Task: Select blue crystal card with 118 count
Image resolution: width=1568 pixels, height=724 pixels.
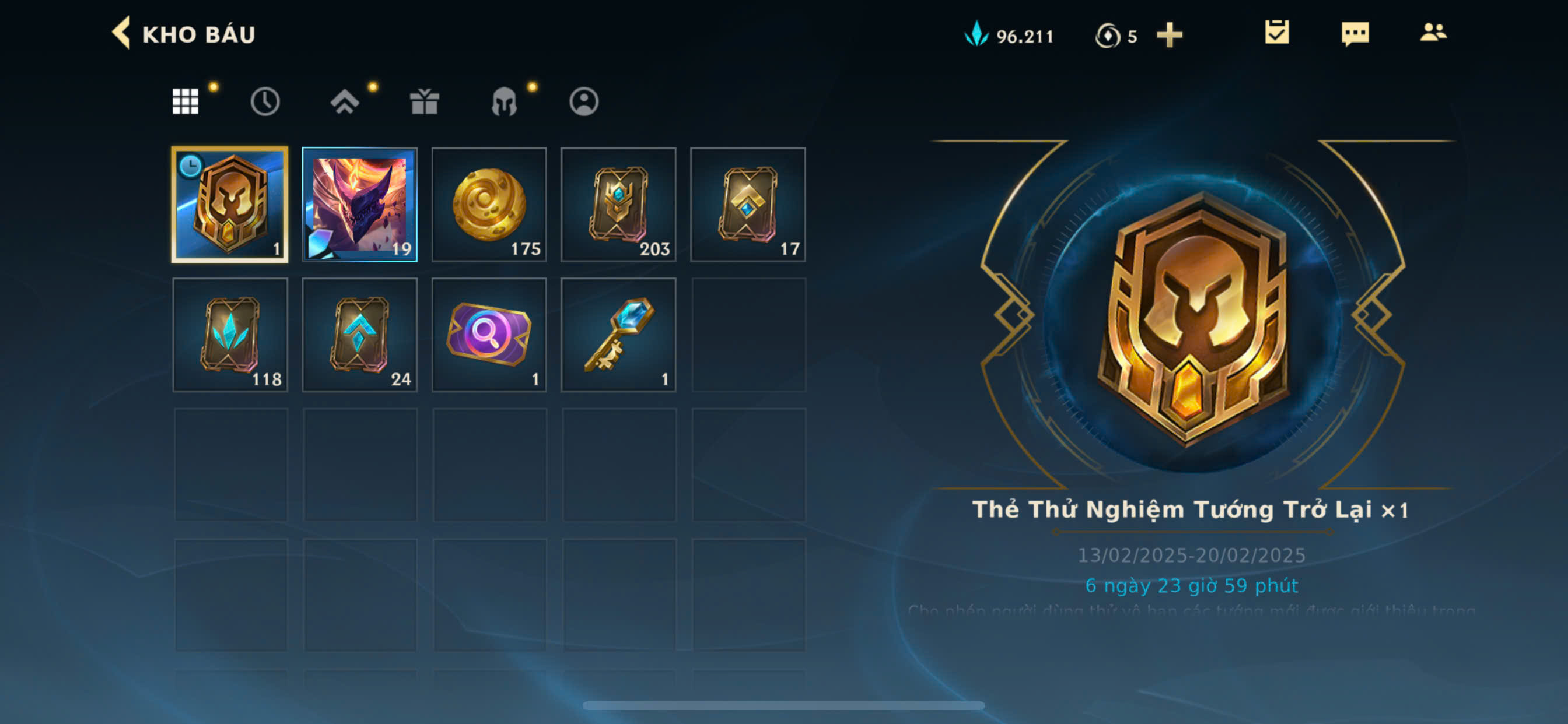Action: [230, 335]
